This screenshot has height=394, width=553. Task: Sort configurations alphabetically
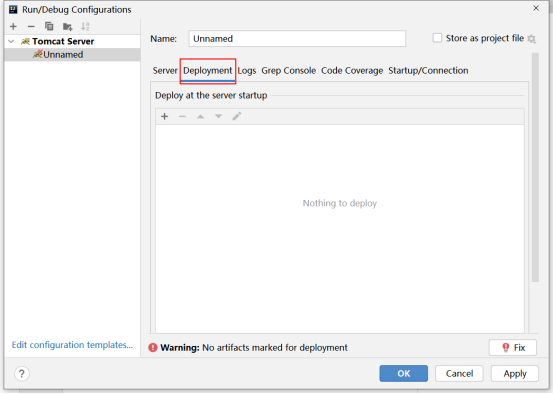pos(85,26)
